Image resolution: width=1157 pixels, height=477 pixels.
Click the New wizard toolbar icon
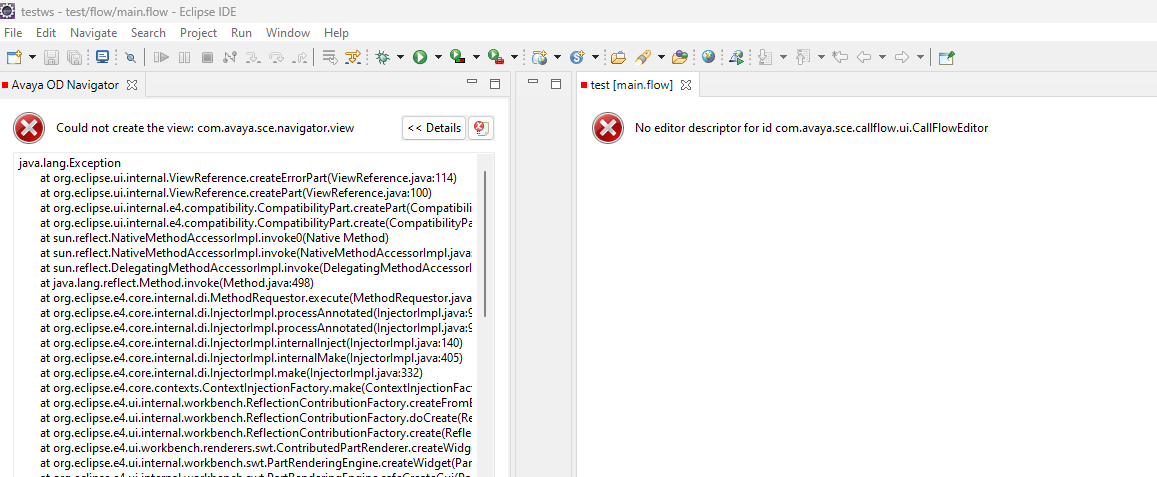click(13, 57)
